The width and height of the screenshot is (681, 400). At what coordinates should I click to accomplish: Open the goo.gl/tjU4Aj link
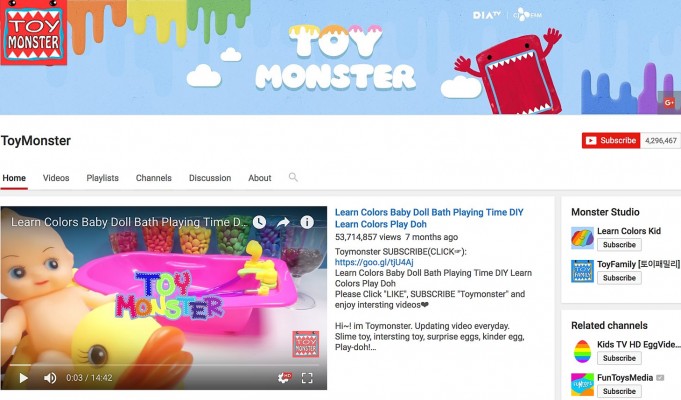[x=374, y=262]
